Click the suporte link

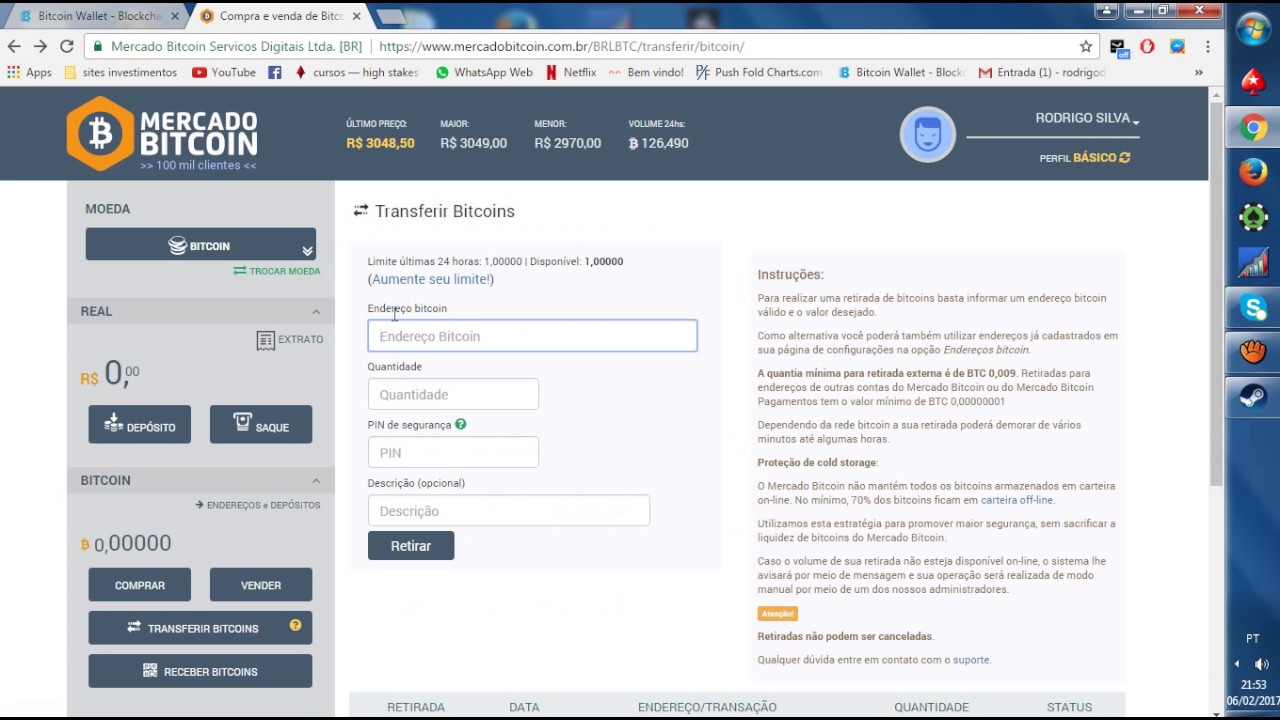click(971, 660)
